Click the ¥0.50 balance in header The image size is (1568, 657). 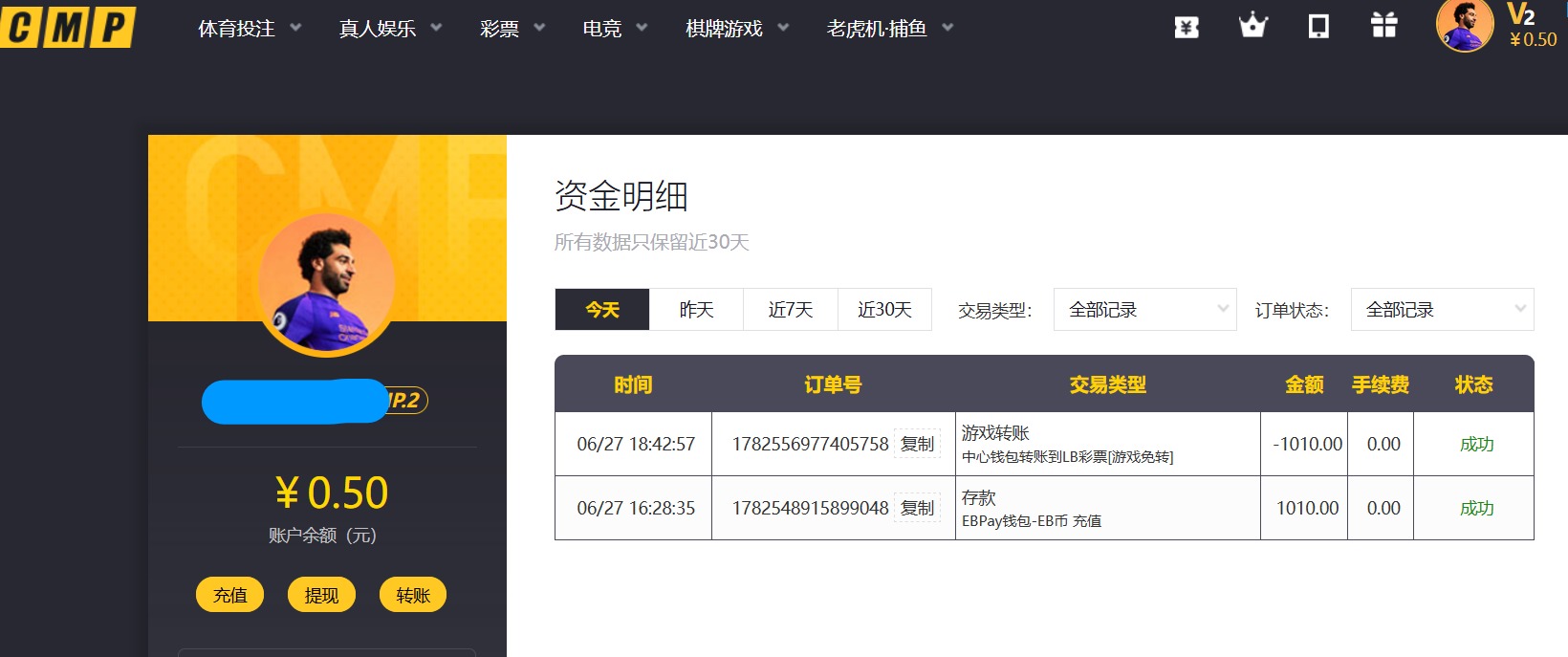(1533, 40)
